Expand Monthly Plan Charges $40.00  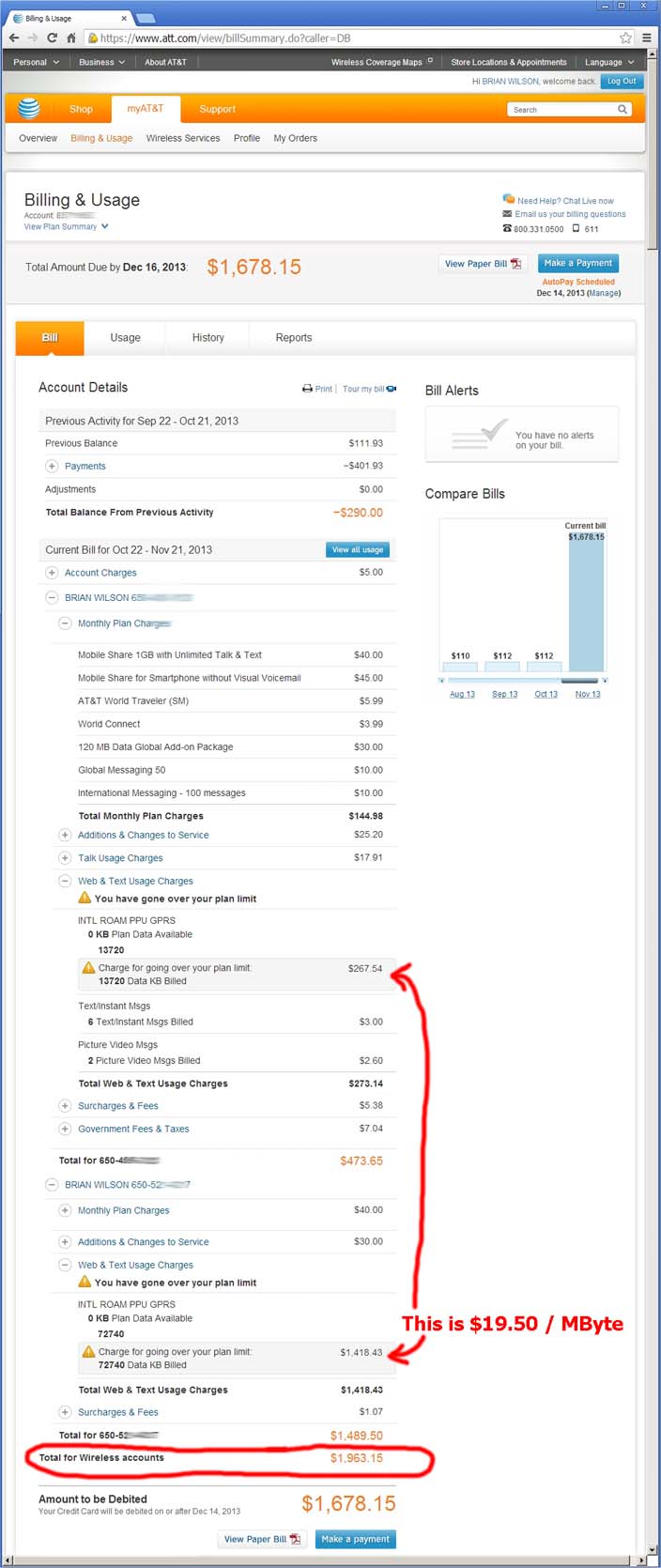[65, 1210]
